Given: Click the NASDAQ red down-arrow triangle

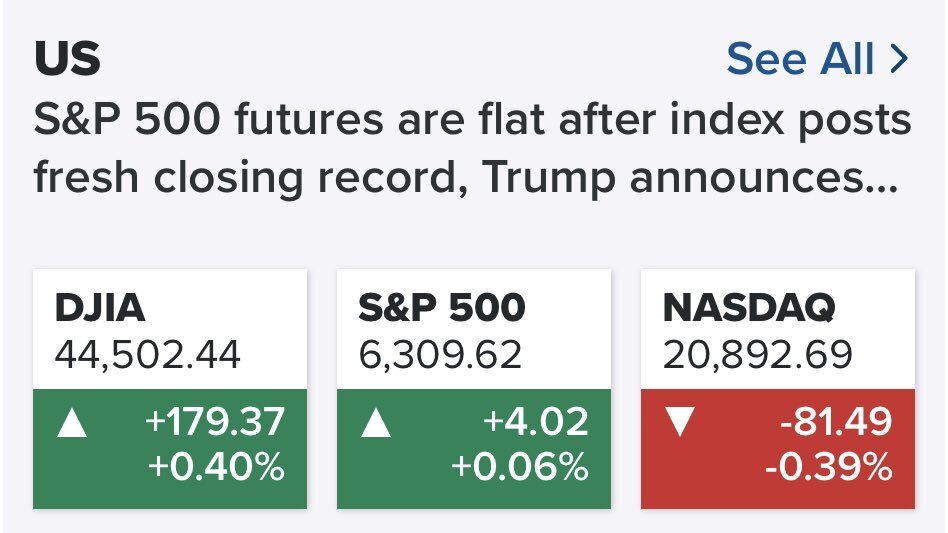Looking at the screenshot, I should (680, 424).
